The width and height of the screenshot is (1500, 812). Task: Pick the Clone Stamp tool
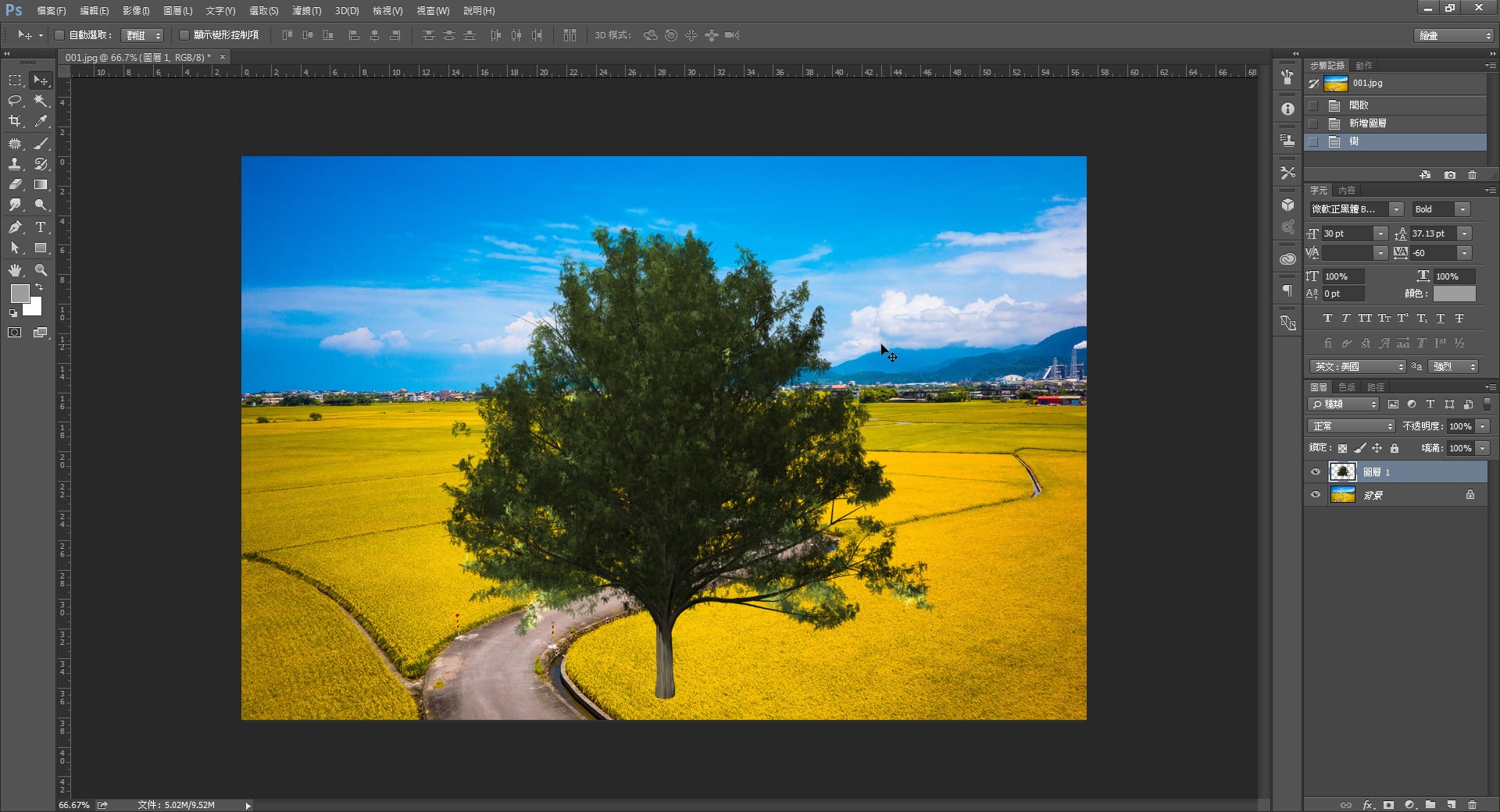point(15,164)
